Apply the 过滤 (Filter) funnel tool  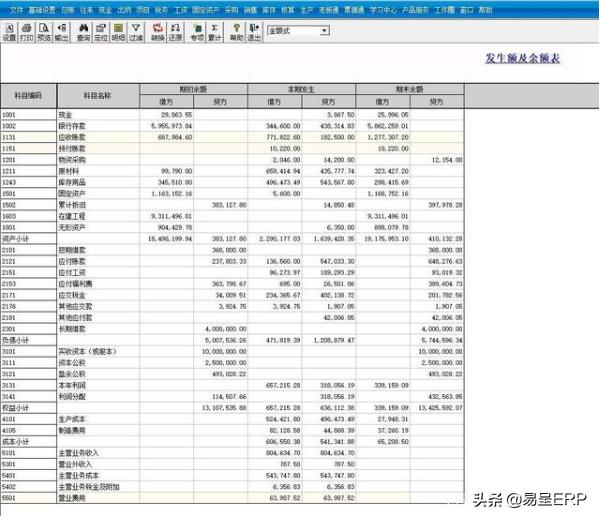pyautogui.click(x=136, y=30)
